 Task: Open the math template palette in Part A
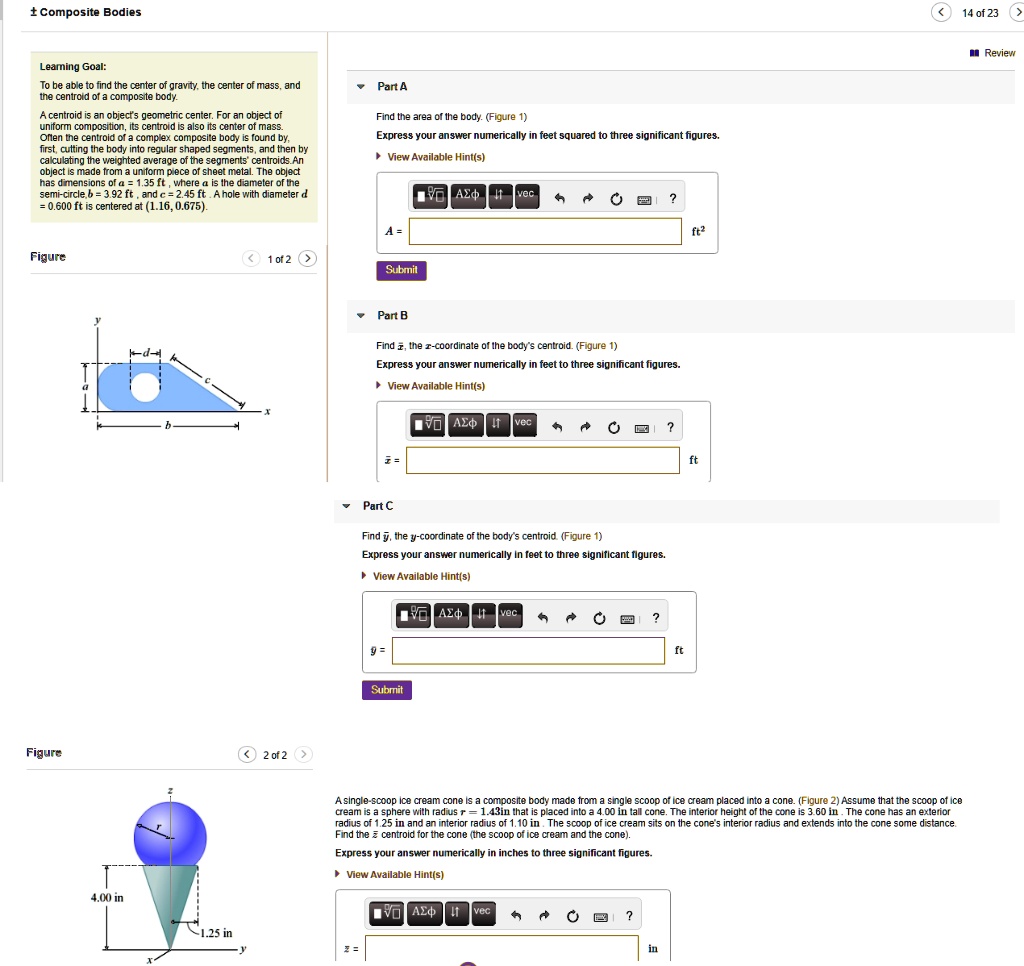pos(430,196)
